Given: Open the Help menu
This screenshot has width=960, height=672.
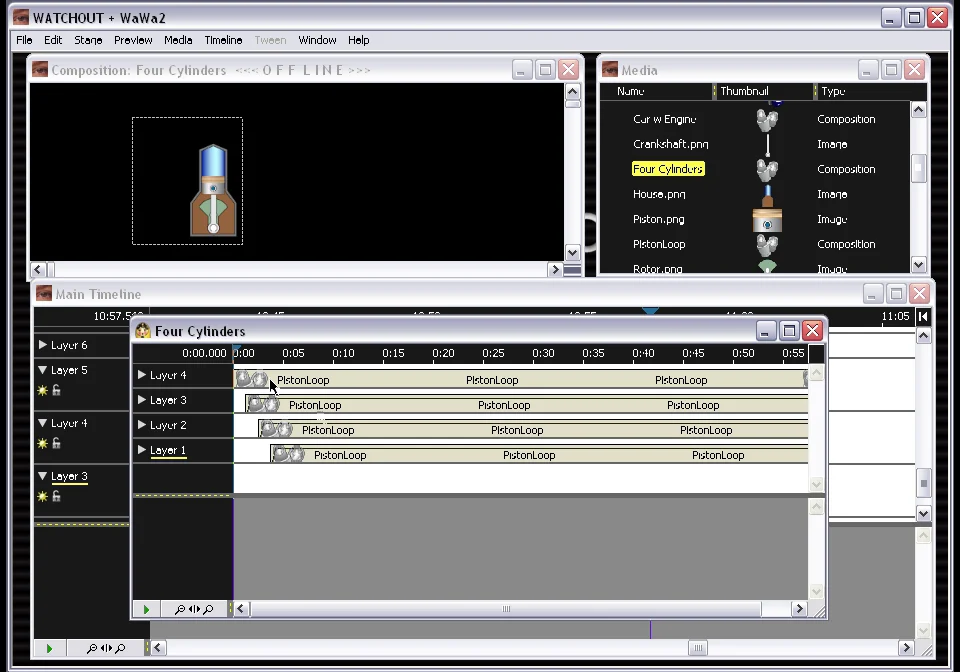Looking at the screenshot, I should point(359,40).
